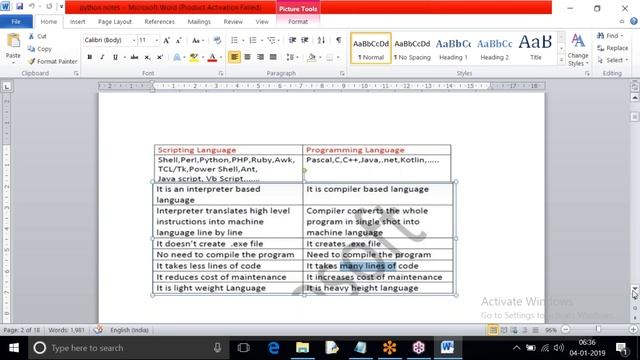Apply the Heading 1 style

pyautogui.click(x=453, y=48)
